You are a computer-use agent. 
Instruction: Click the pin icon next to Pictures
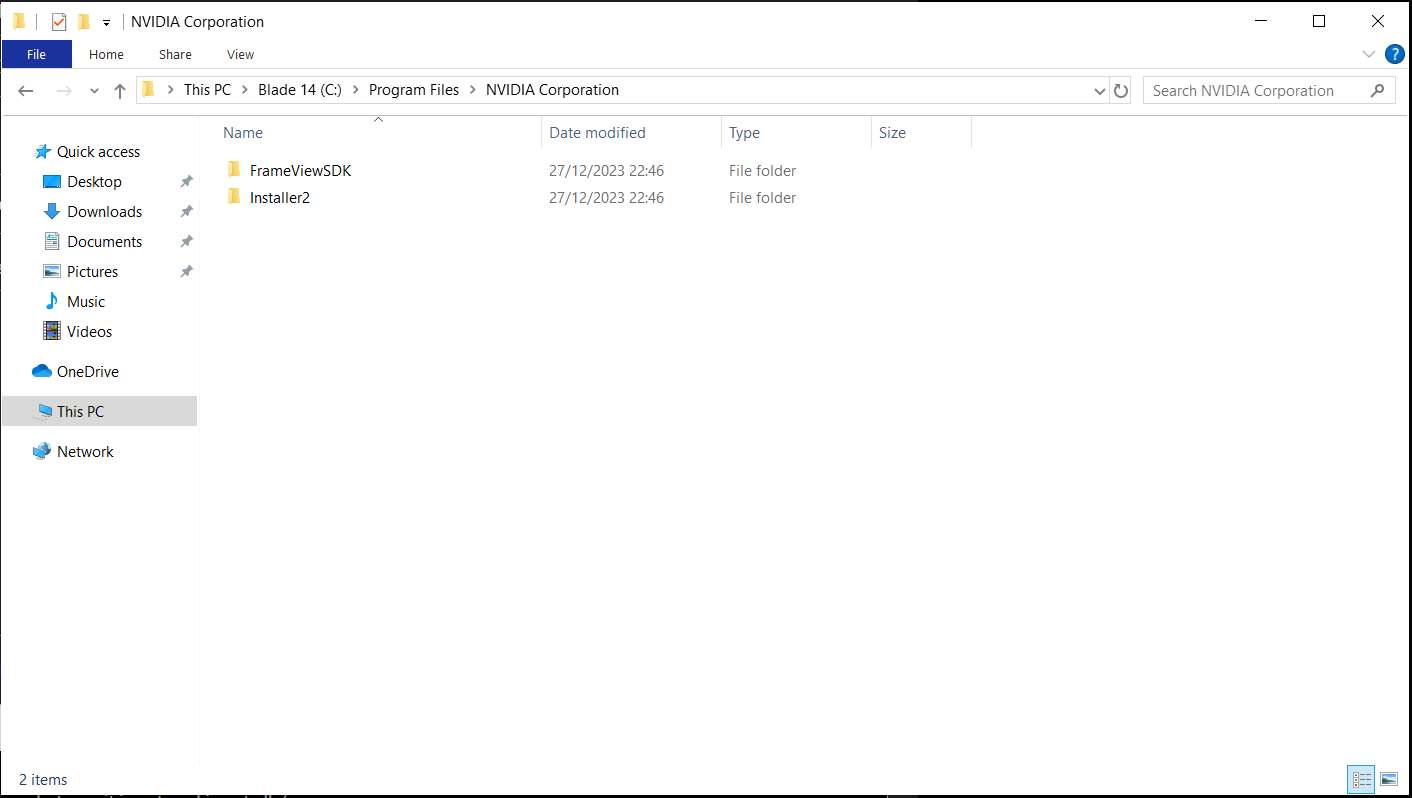click(x=186, y=272)
